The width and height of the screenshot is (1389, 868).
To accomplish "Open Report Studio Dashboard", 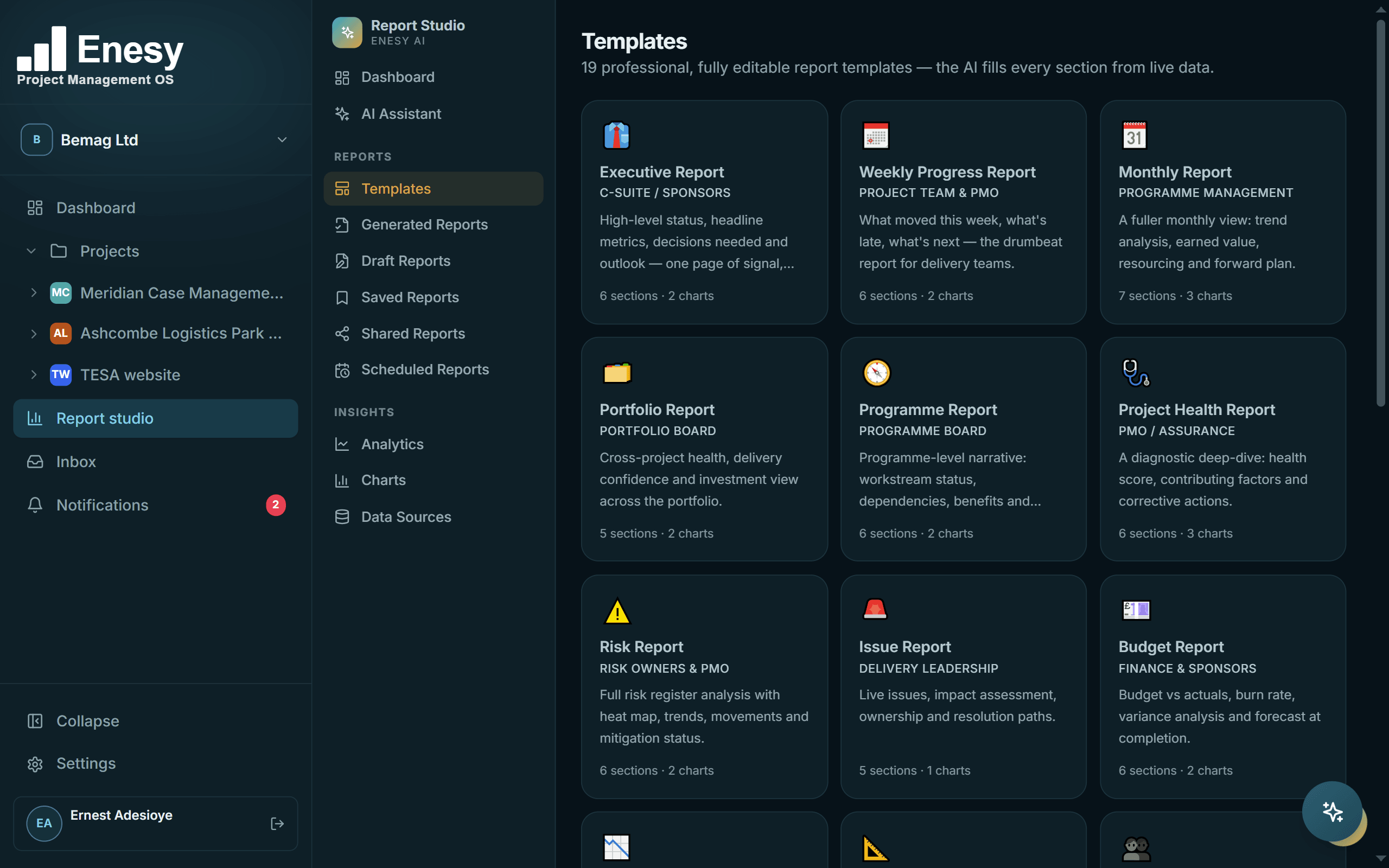I will (x=434, y=78).
